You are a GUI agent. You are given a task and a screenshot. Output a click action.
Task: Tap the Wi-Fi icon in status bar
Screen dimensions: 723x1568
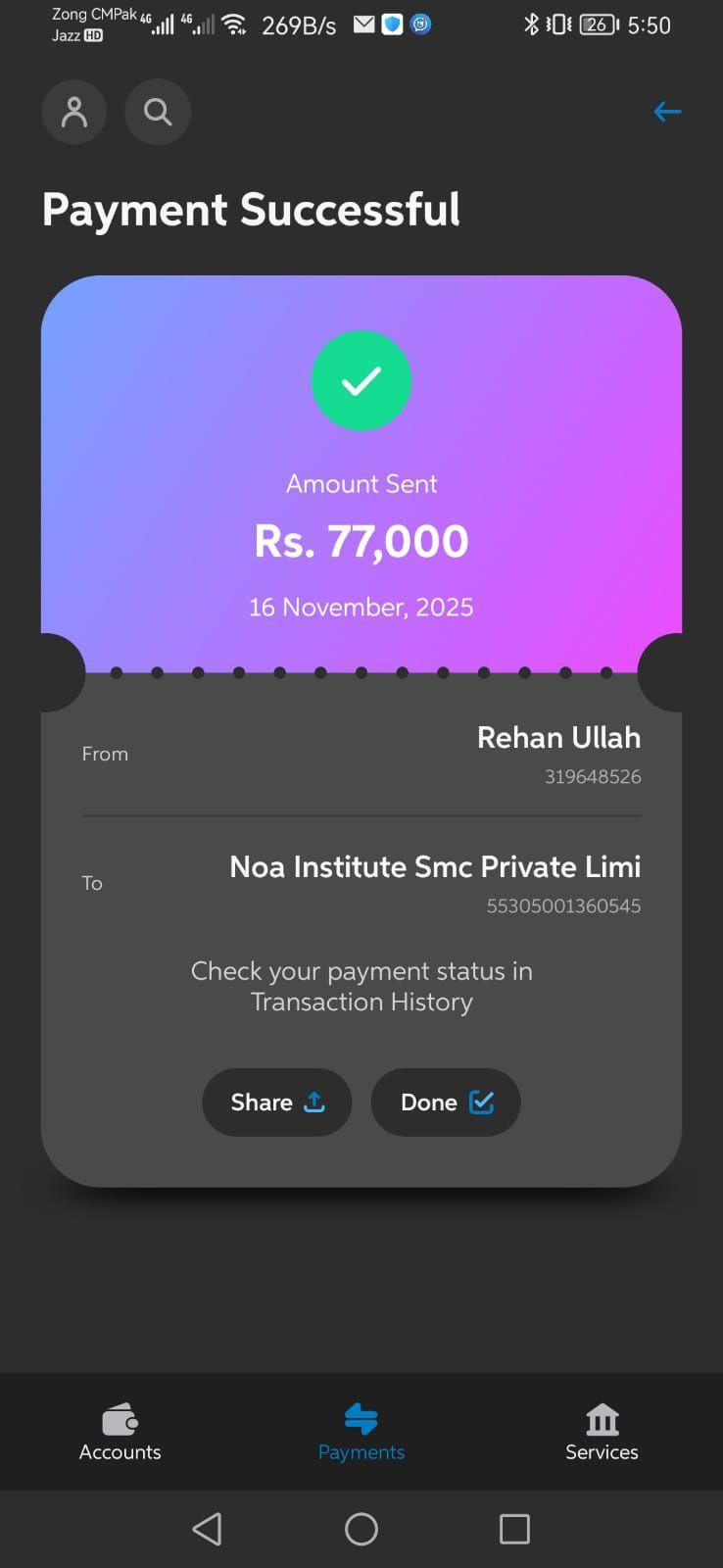[234, 24]
